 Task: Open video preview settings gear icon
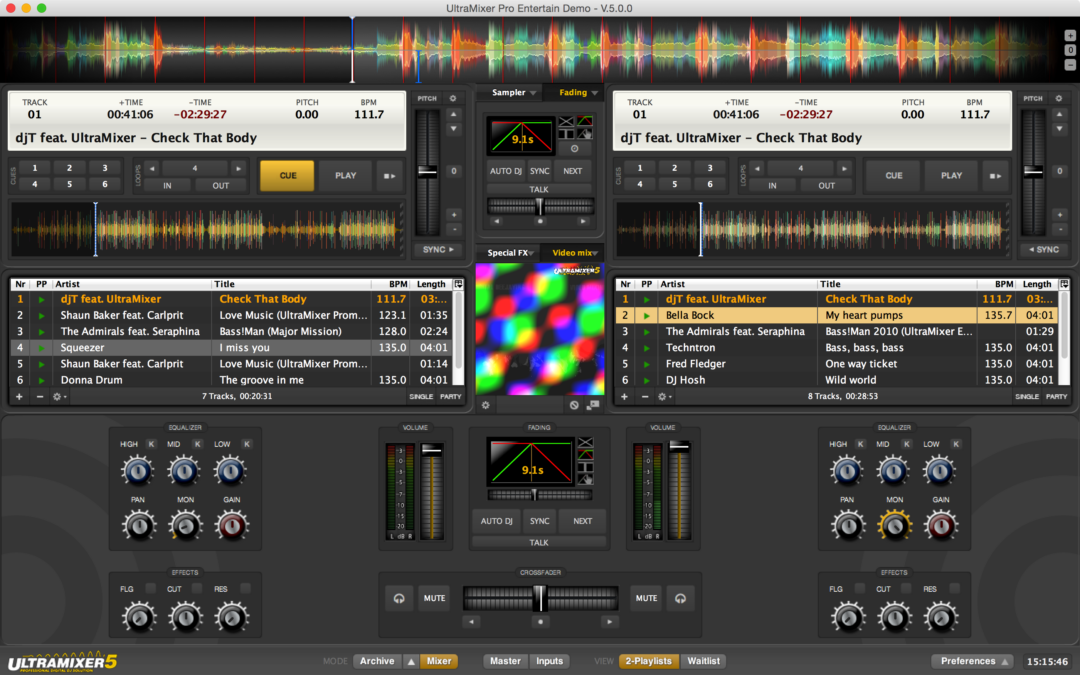coord(486,405)
